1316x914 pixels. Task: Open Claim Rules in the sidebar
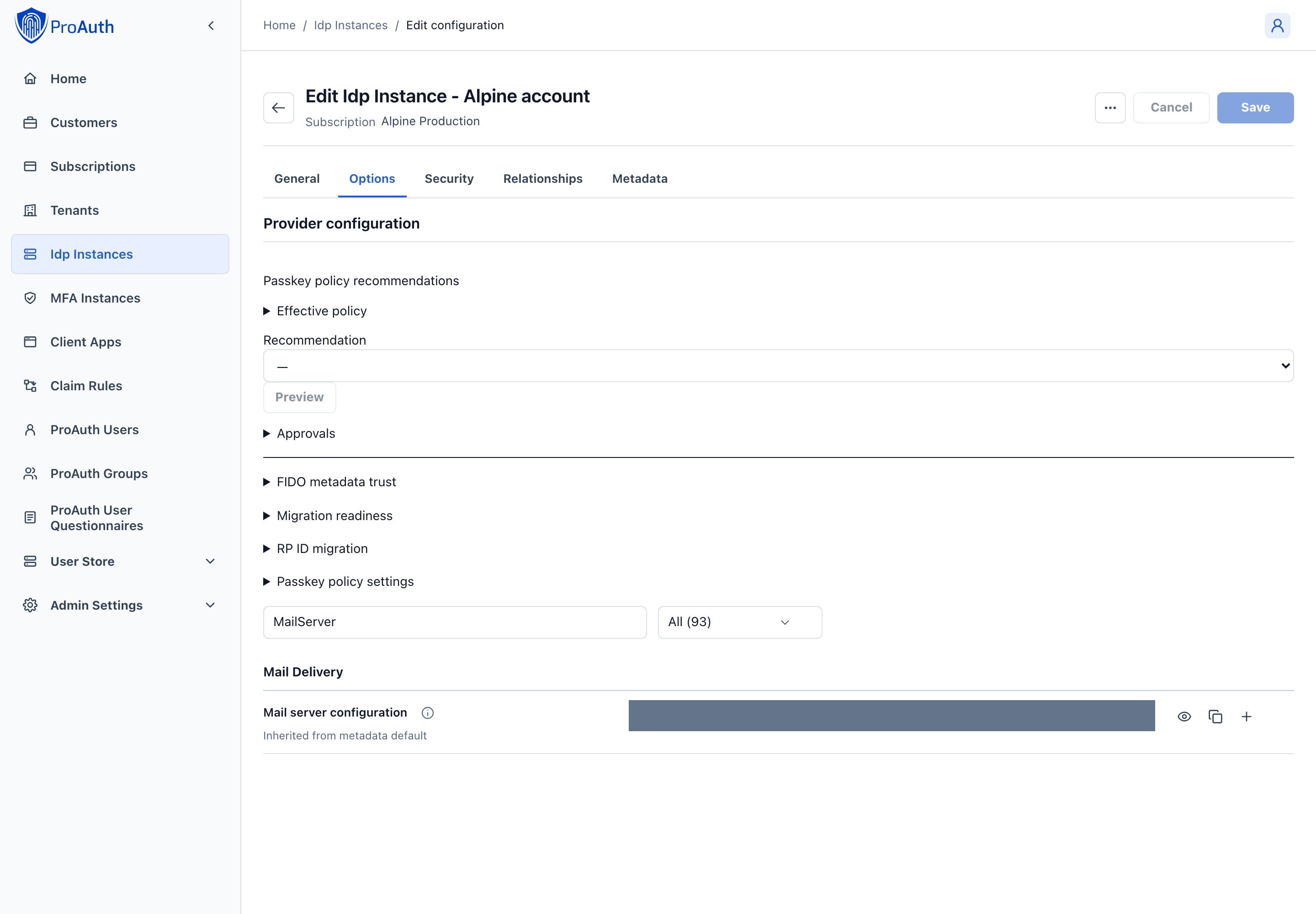pos(120,386)
